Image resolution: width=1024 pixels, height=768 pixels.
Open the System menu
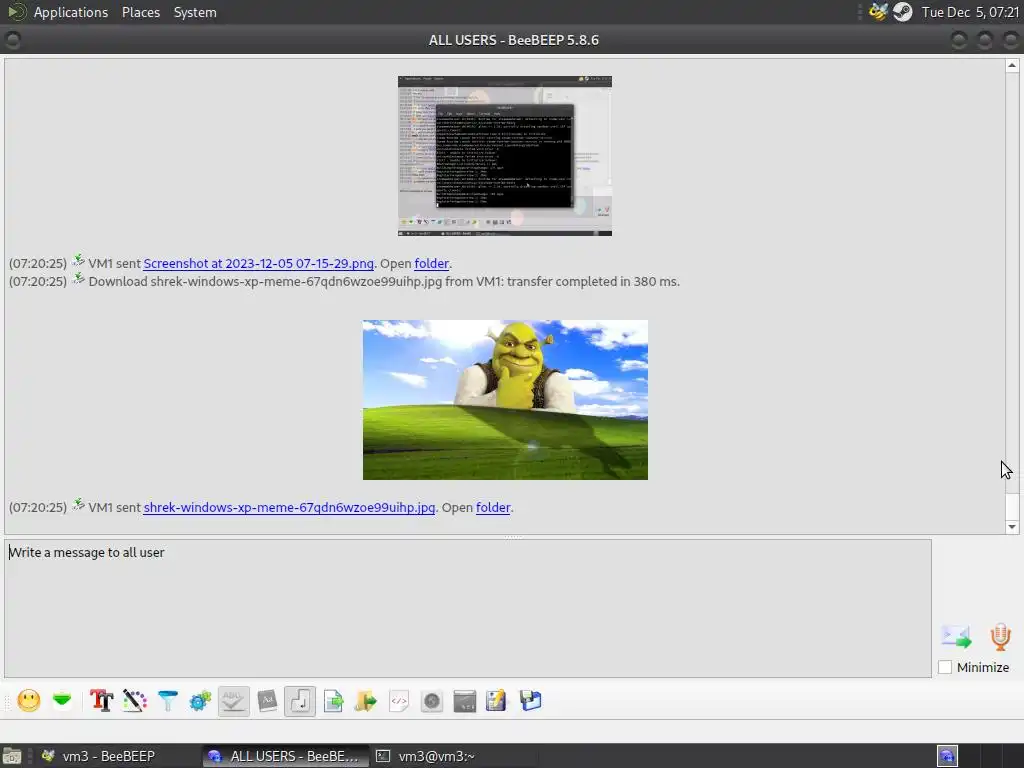coord(195,12)
